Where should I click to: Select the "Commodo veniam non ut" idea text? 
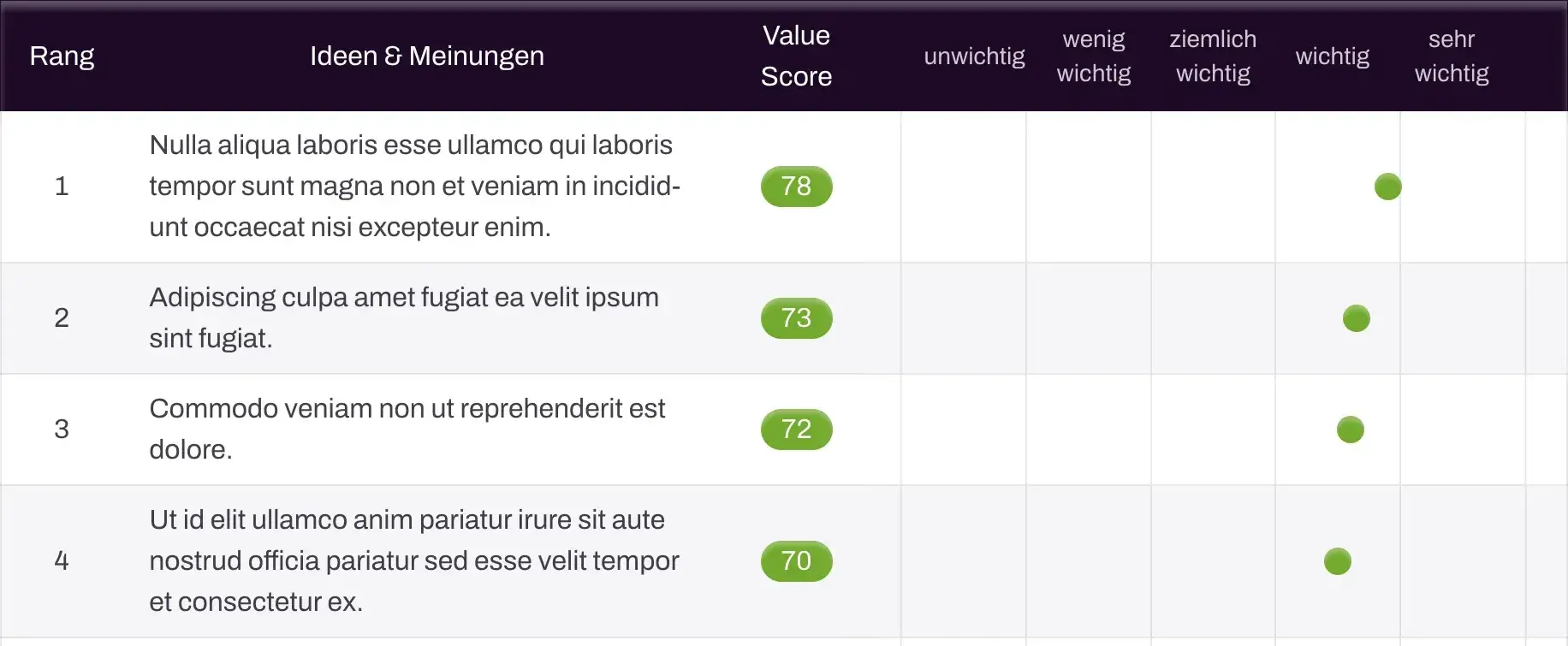click(407, 430)
